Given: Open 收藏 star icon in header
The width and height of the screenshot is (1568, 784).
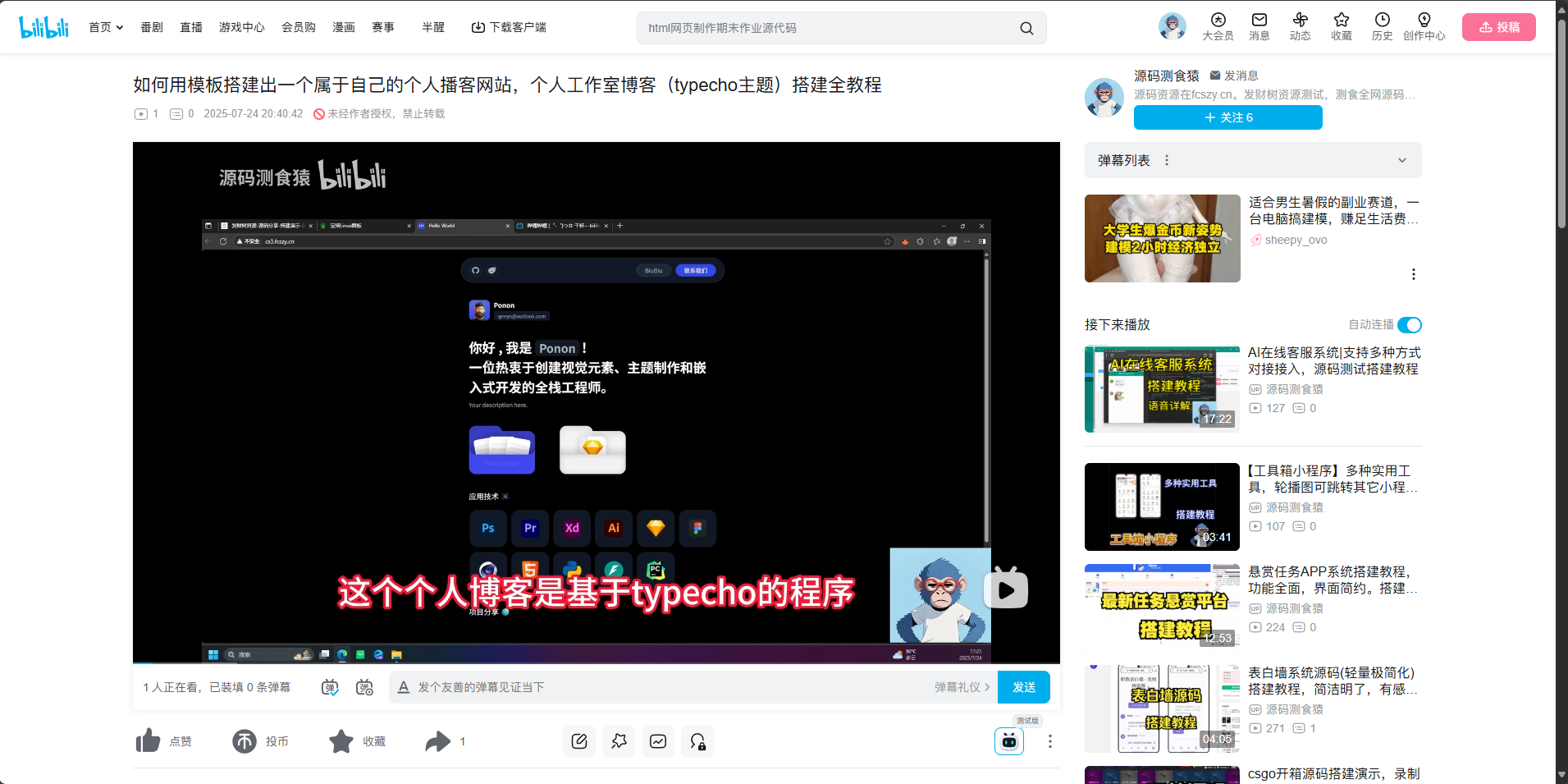Looking at the screenshot, I should coord(1342,27).
